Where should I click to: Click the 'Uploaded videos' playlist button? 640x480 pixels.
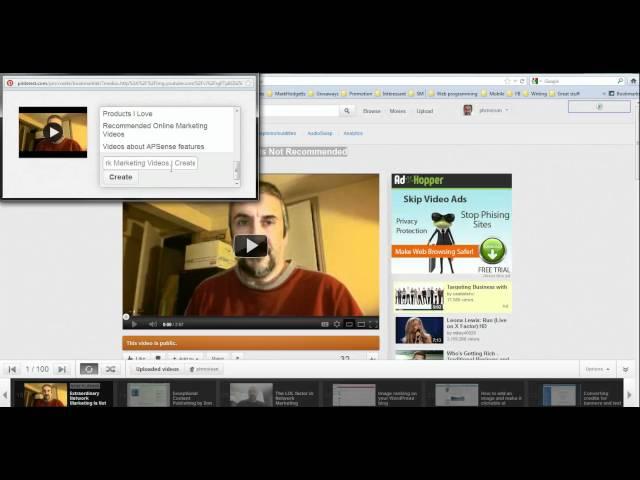click(157, 369)
